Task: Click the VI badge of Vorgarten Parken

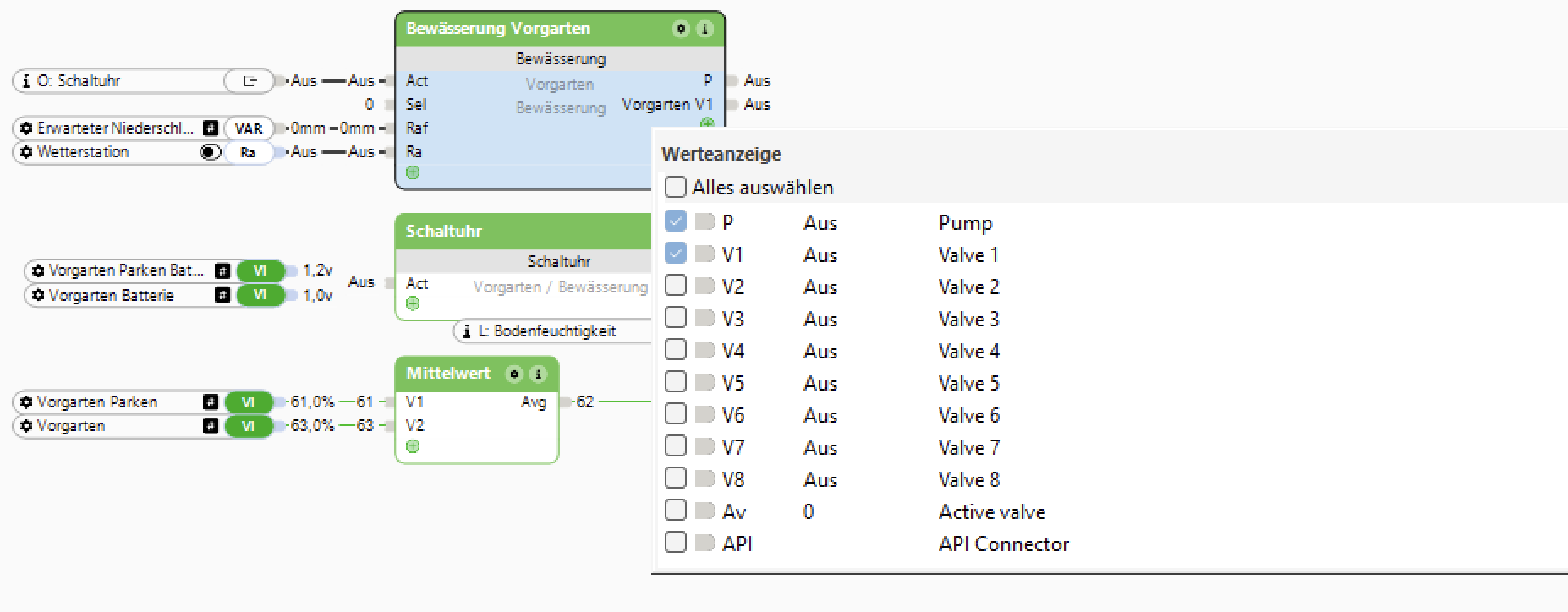Action: 248,402
